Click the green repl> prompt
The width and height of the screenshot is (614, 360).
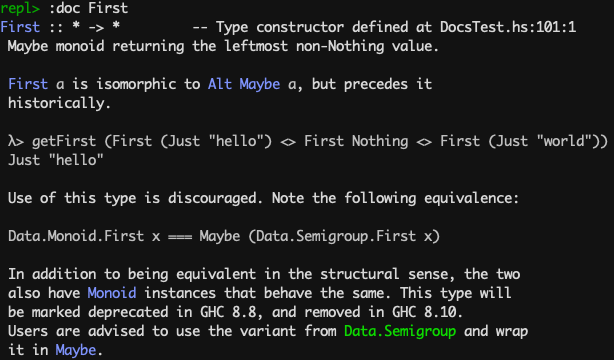[20, 8]
